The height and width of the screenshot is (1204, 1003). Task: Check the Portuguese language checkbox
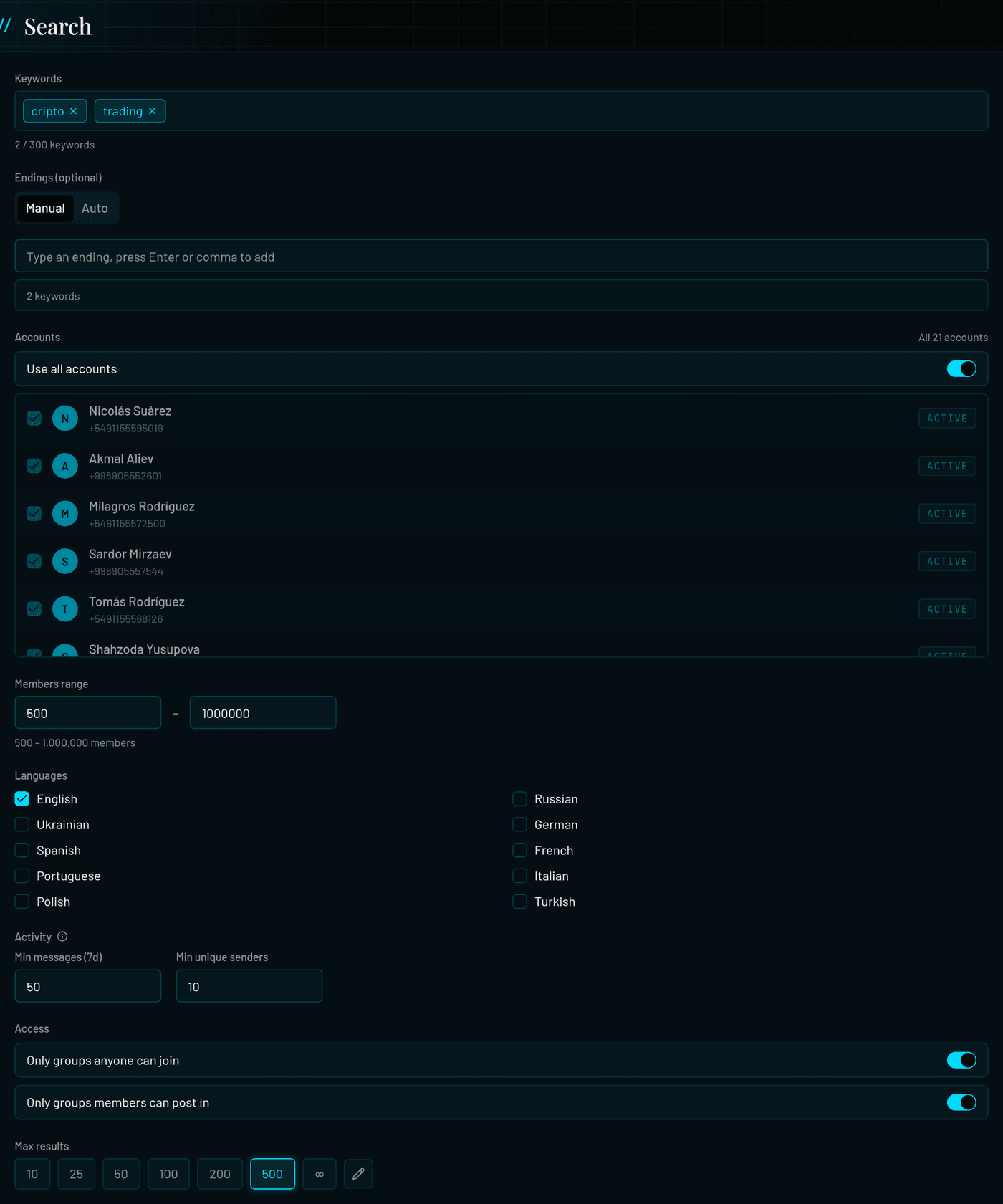tap(22, 876)
